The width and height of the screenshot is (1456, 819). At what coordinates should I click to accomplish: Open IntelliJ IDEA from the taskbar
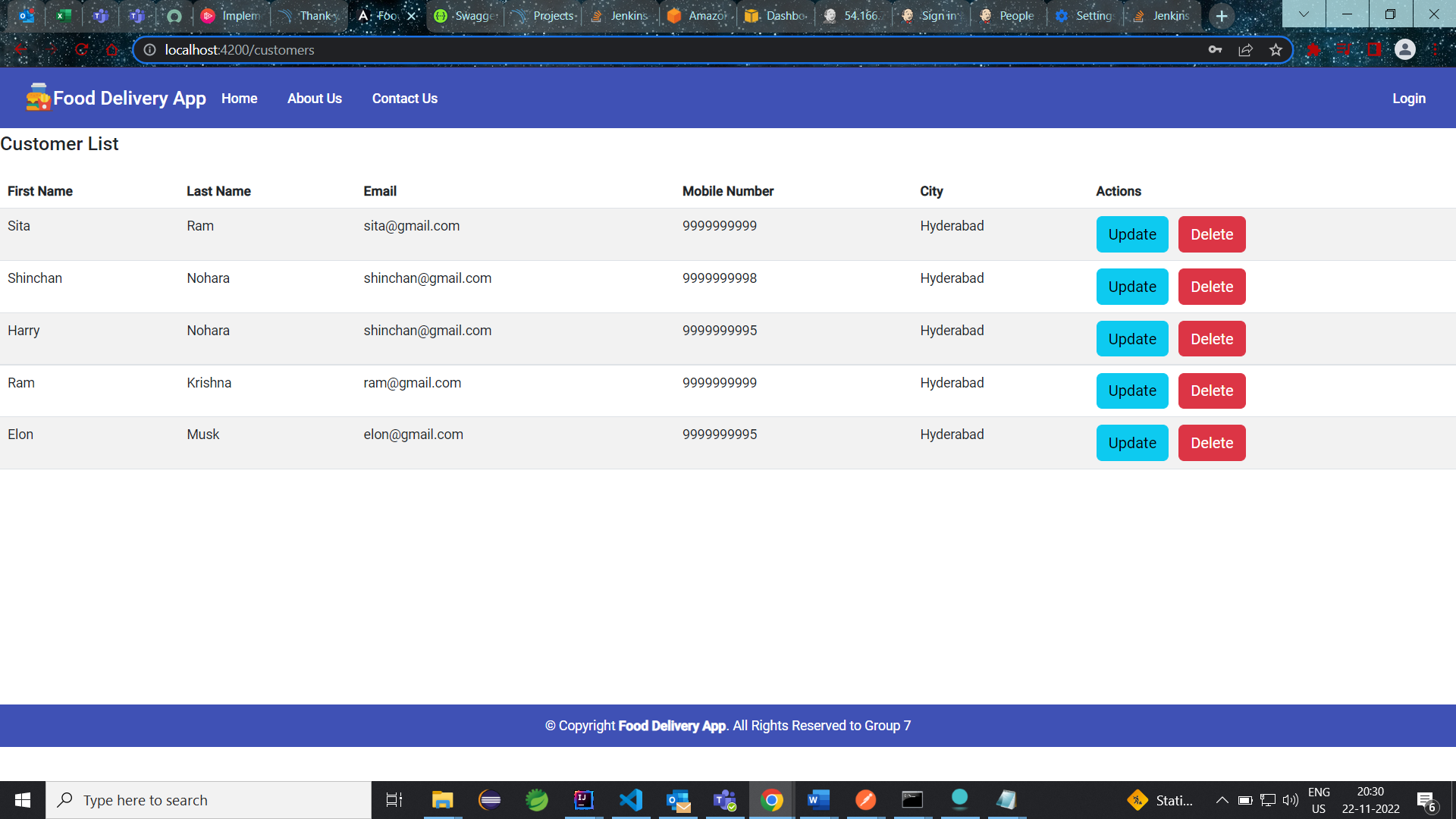584,800
